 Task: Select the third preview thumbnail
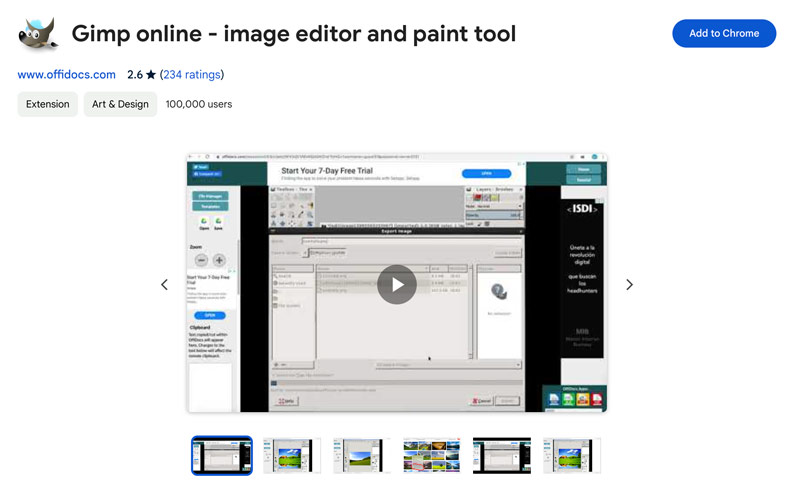pos(362,455)
